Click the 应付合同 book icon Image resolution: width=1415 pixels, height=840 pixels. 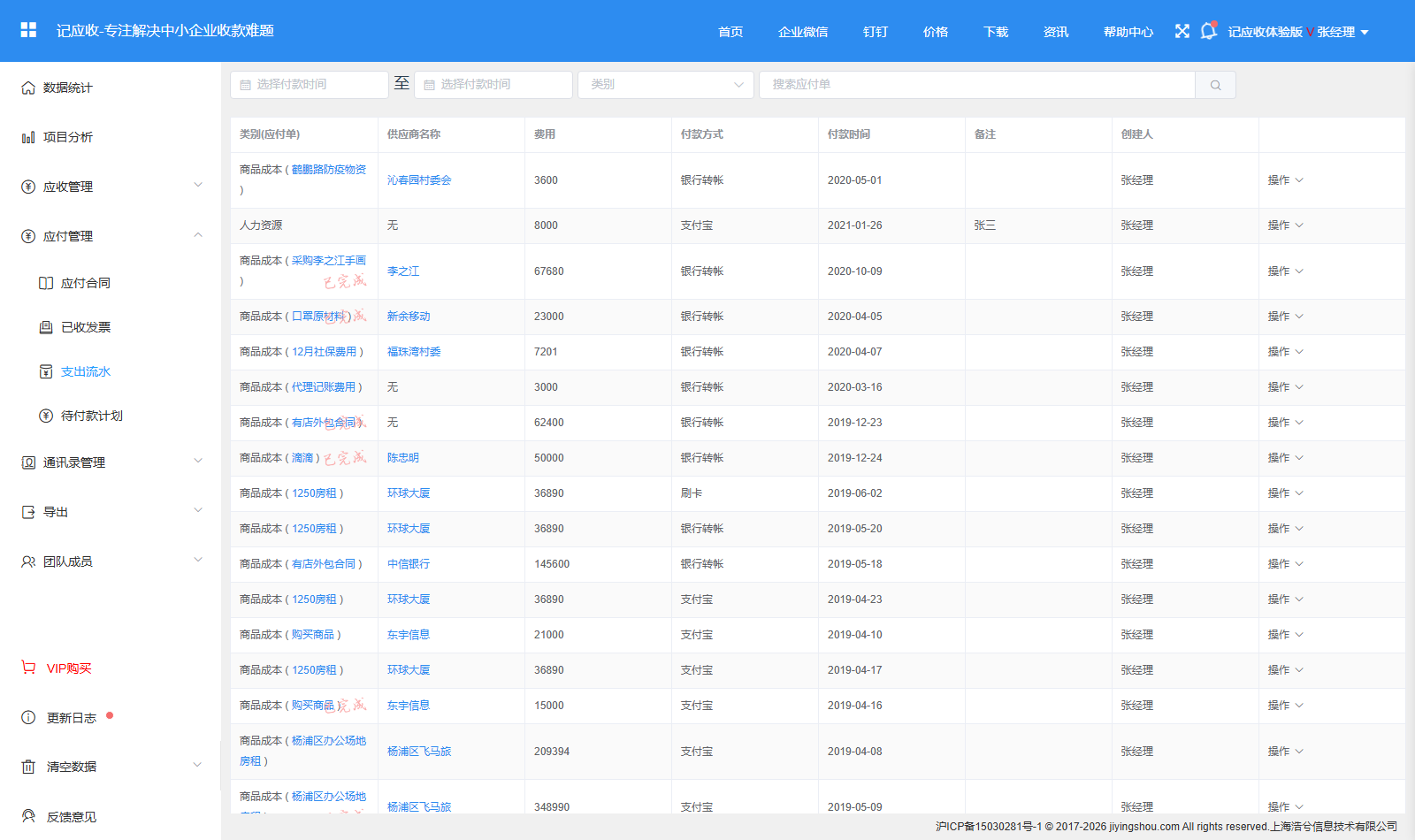point(46,283)
